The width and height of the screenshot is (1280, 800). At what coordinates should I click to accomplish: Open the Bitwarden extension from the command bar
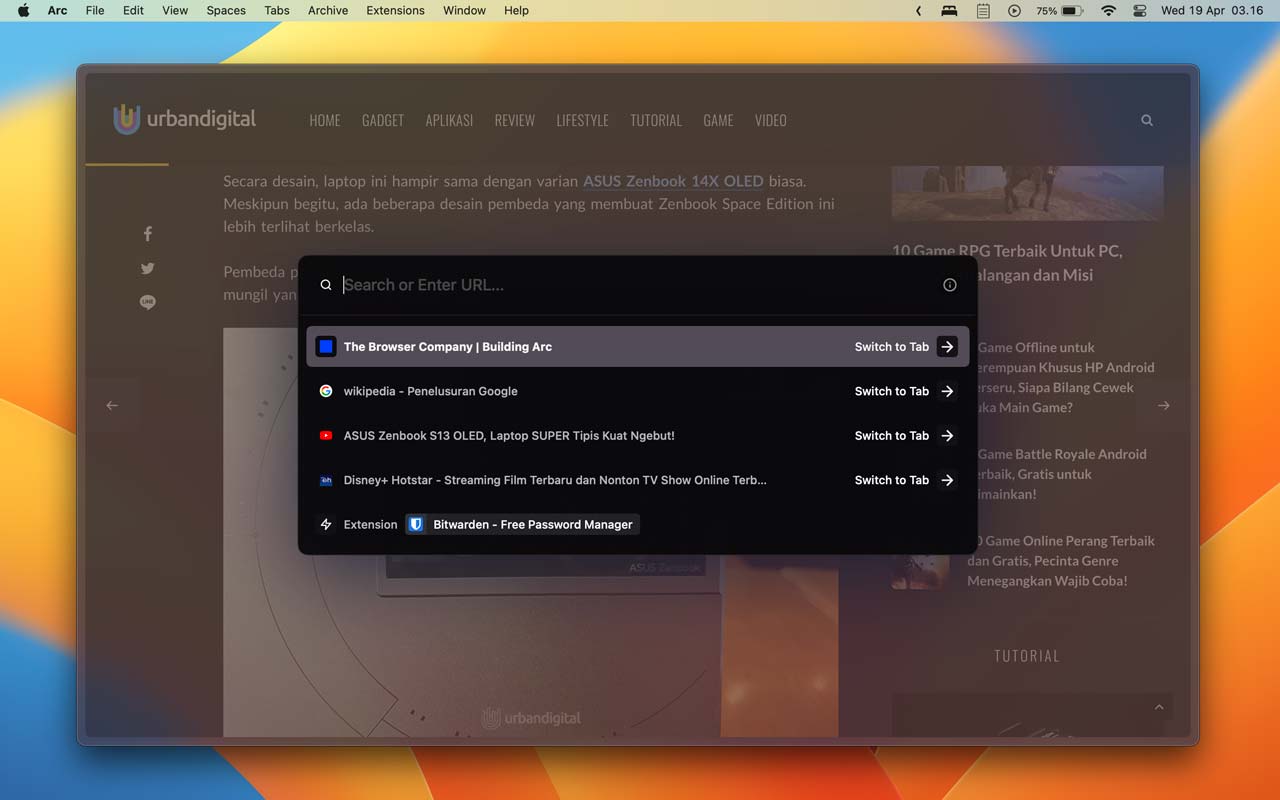tap(520, 524)
